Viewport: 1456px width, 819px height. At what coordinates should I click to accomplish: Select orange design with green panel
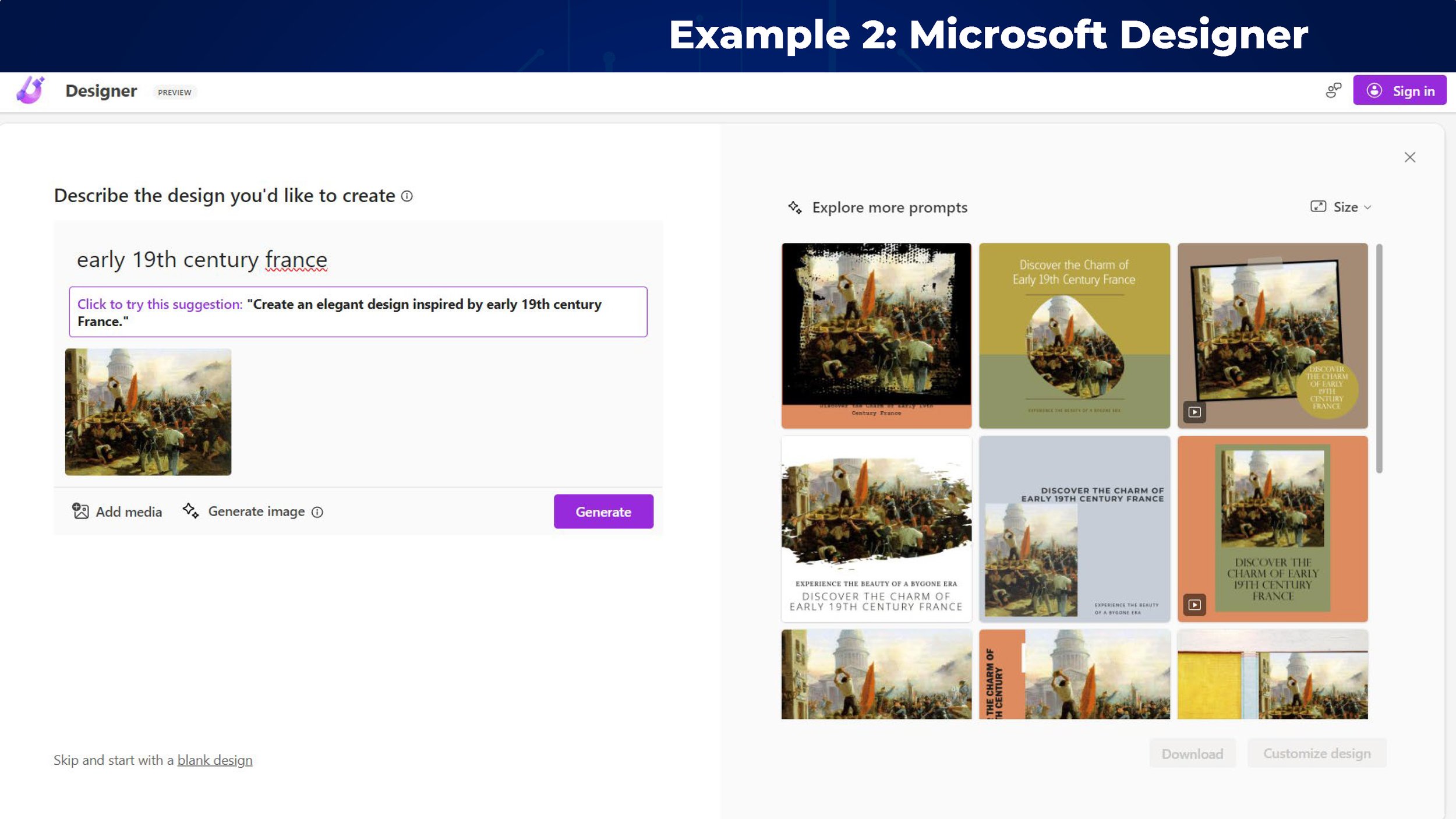click(x=1273, y=529)
